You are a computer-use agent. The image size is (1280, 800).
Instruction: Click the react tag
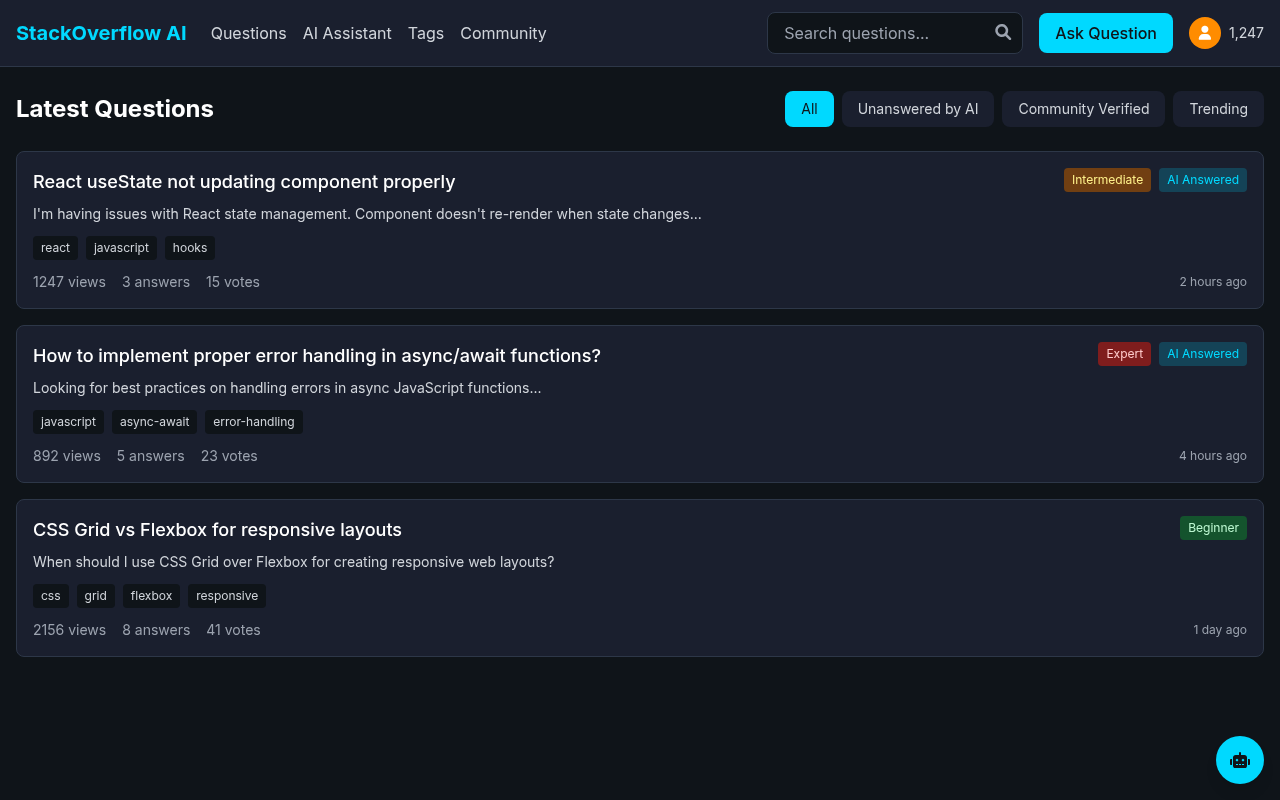[x=55, y=248]
